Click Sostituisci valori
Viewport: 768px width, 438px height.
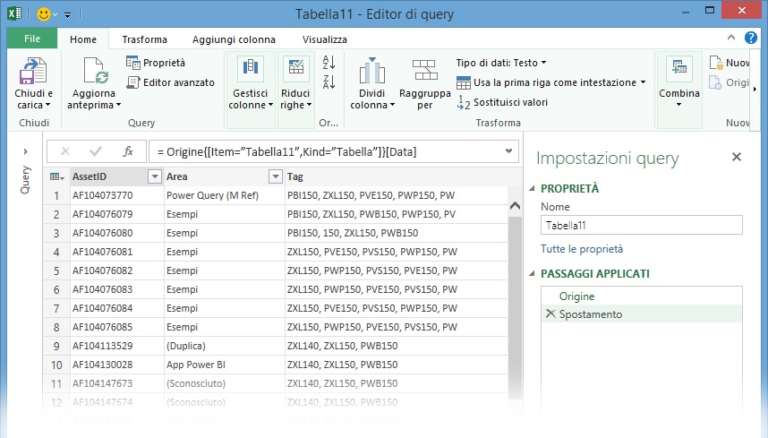tap(502, 102)
